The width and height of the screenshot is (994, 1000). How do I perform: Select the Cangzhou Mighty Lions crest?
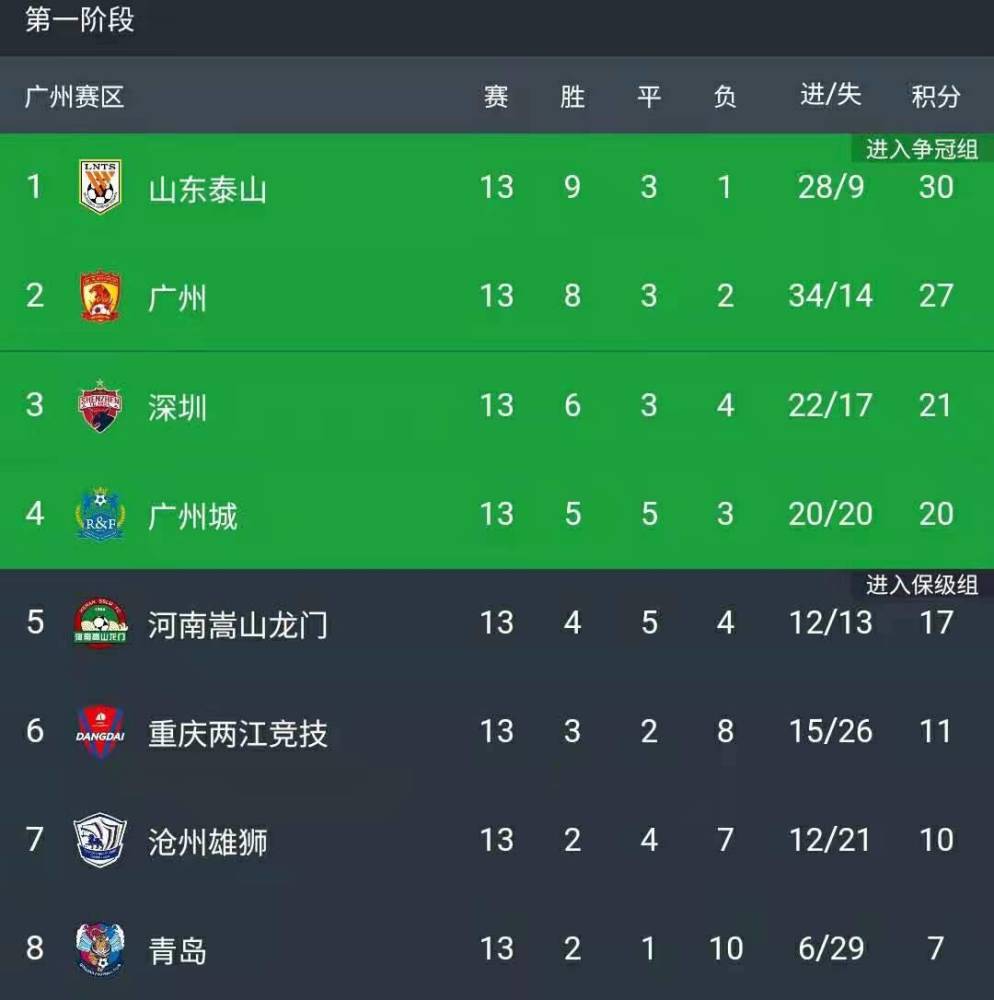[x=100, y=840]
